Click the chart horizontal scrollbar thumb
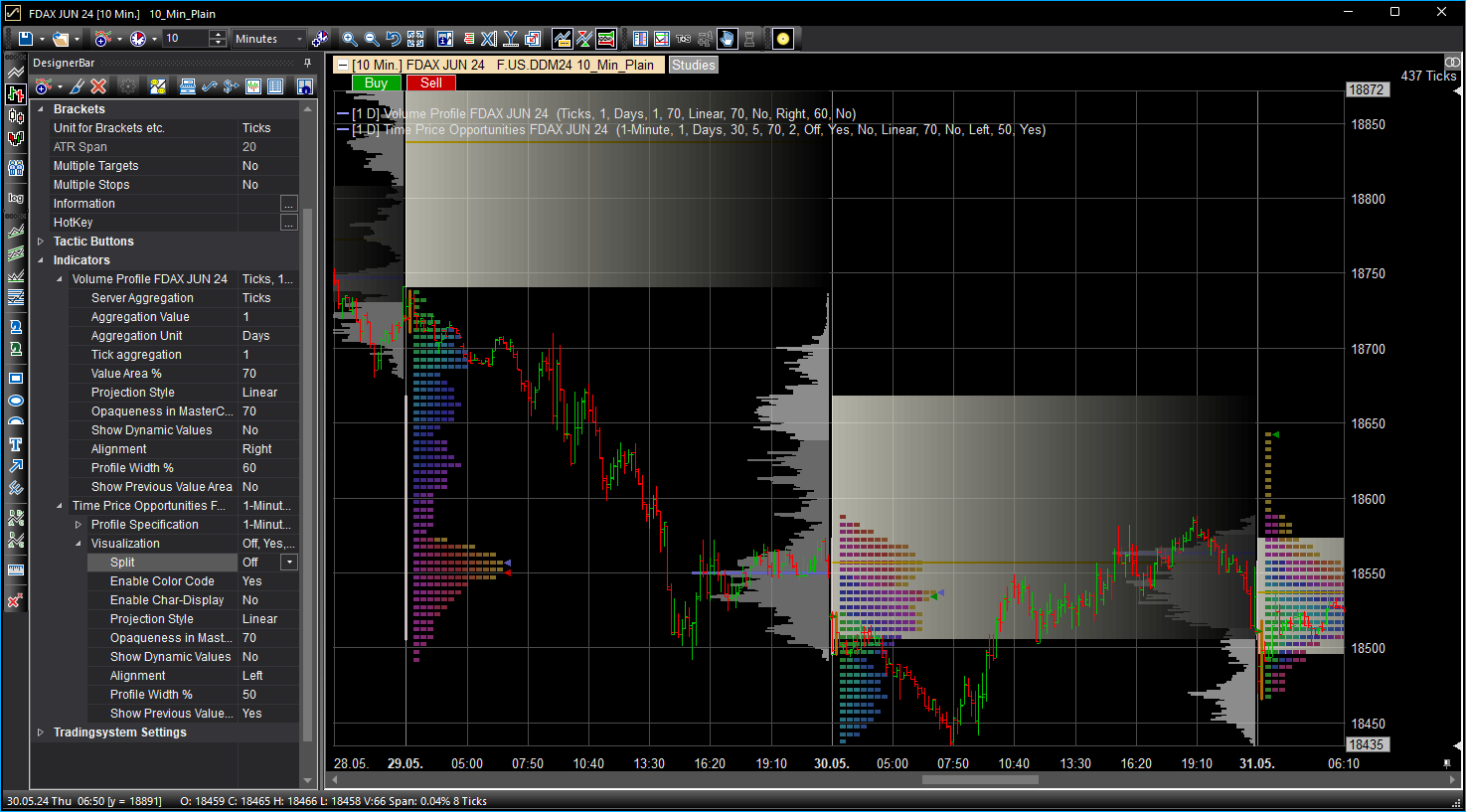The image size is (1466, 812). click(980, 780)
